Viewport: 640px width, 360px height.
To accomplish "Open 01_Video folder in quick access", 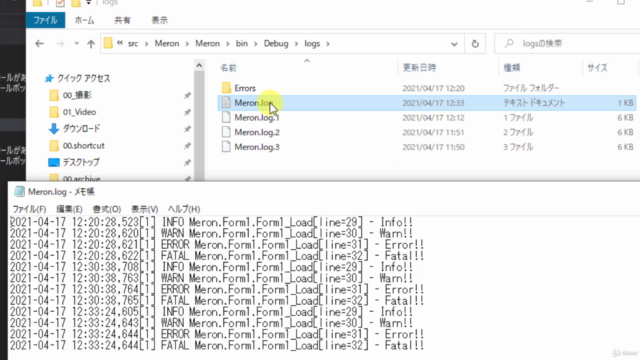I will click(79, 112).
